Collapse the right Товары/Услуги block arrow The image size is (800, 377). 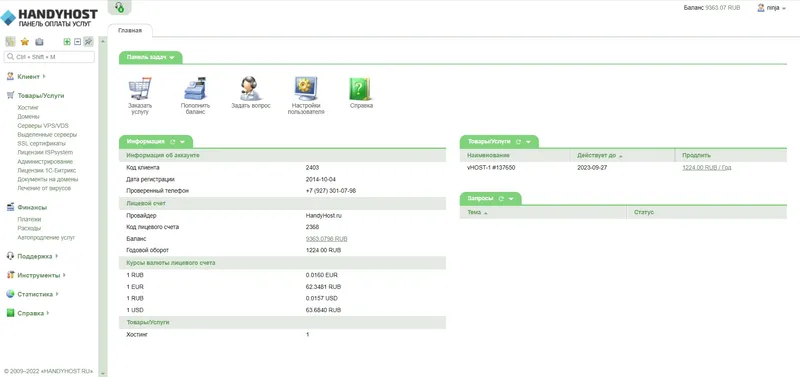coord(528,142)
